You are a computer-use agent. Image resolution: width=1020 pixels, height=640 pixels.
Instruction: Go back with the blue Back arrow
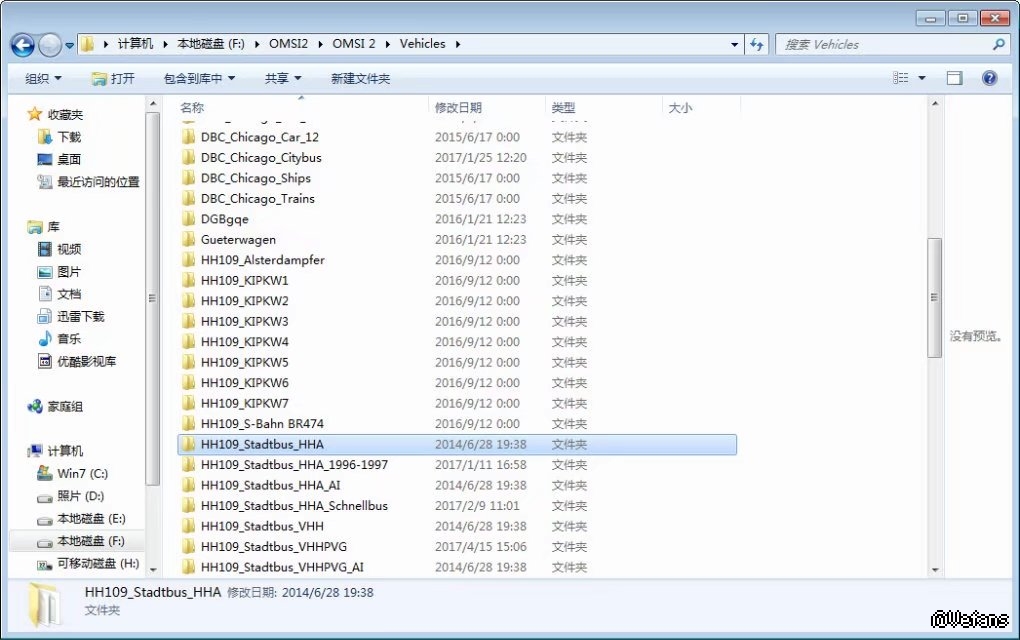point(23,45)
